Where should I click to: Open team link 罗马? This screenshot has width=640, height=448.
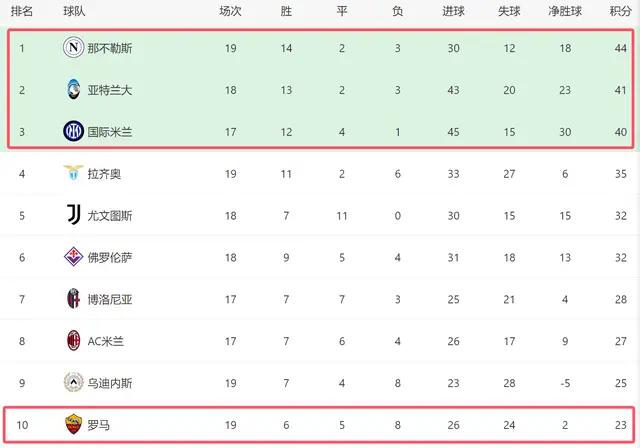[x=98, y=425]
